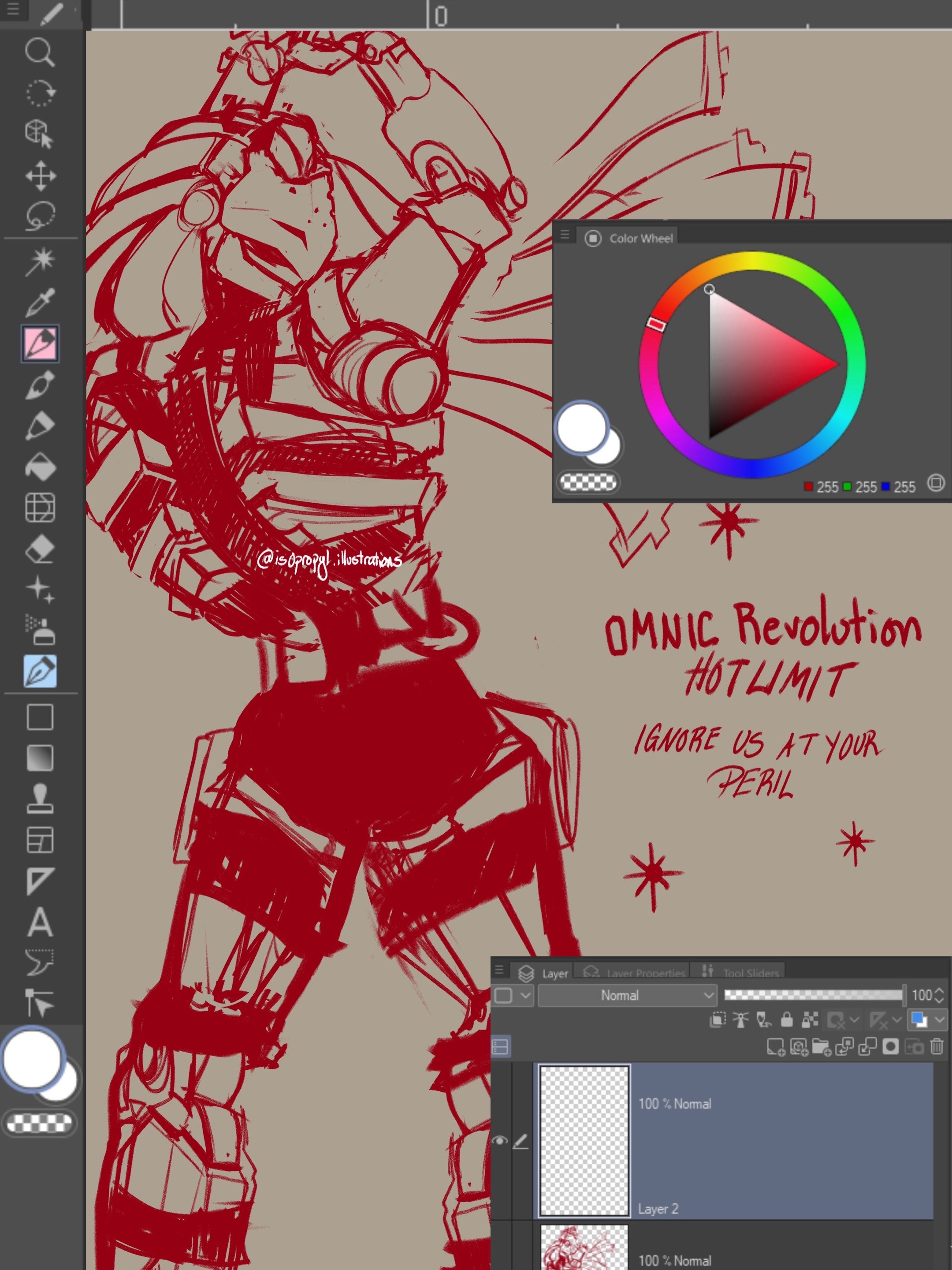952x1270 pixels.
Task: Select the Balloon speech bubble tool
Action: pos(40,963)
